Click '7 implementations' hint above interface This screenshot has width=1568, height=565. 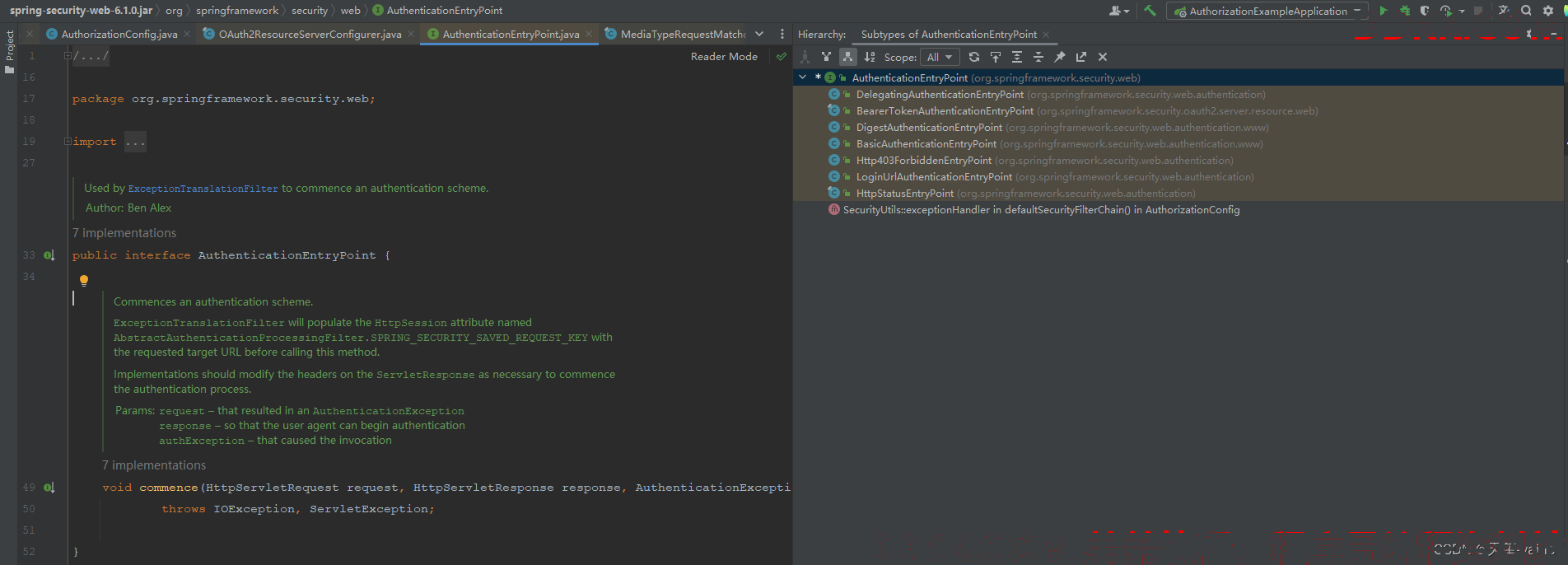(x=124, y=233)
